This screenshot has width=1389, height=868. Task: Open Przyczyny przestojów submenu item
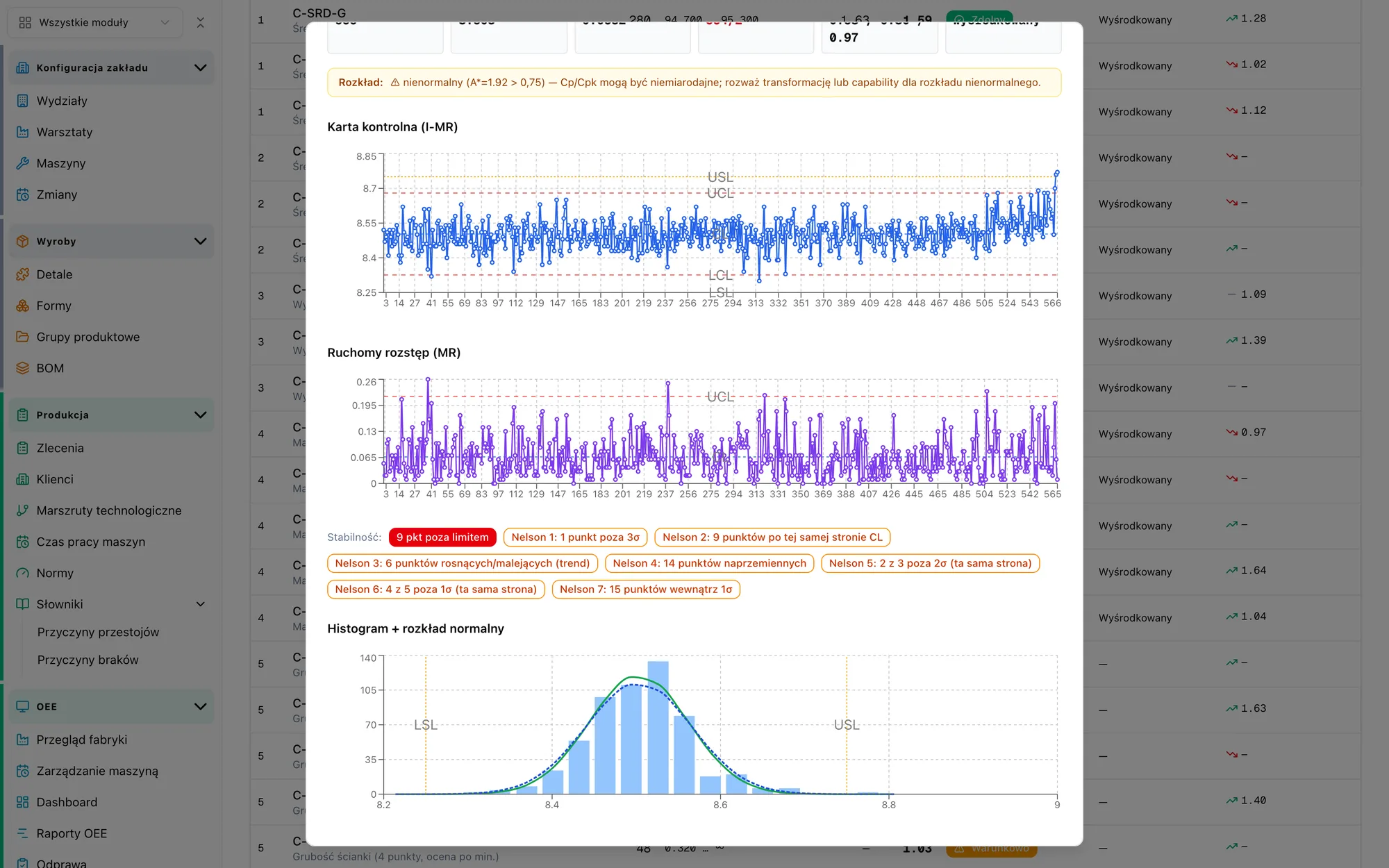(x=98, y=632)
